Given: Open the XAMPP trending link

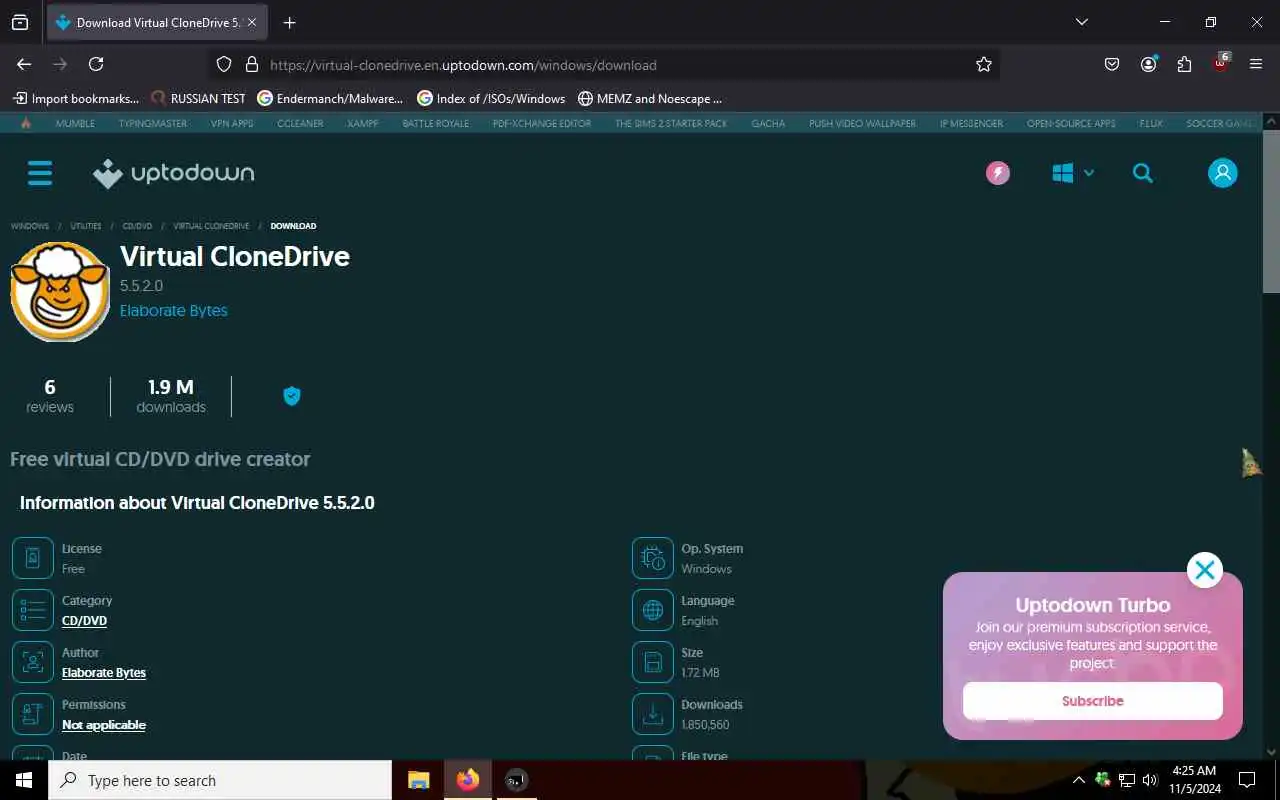Looking at the screenshot, I should (x=363, y=123).
